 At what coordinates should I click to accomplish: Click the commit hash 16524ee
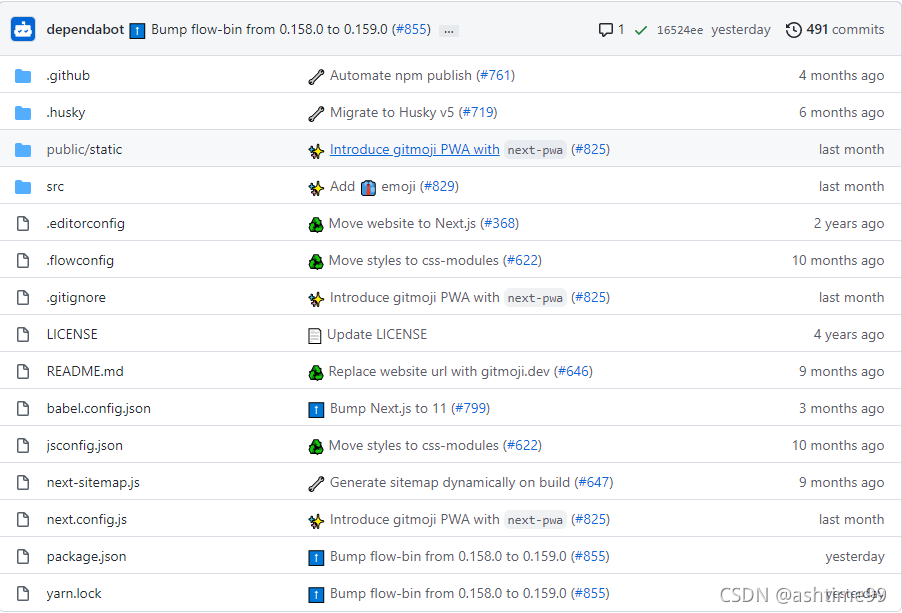(x=680, y=29)
